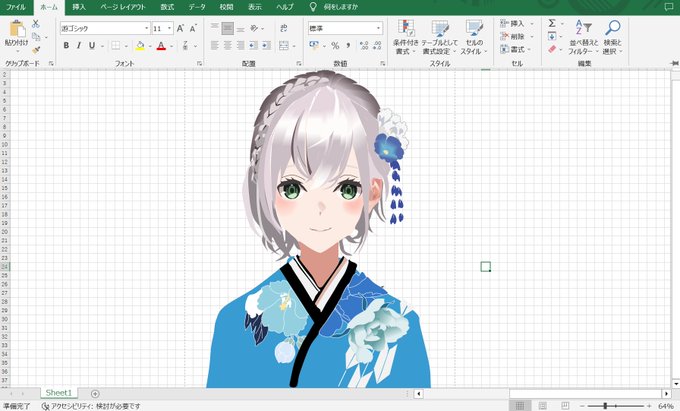Image resolution: width=680 pixels, height=411 pixels.
Task: Switch to the Data tab
Action: point(197,7)
